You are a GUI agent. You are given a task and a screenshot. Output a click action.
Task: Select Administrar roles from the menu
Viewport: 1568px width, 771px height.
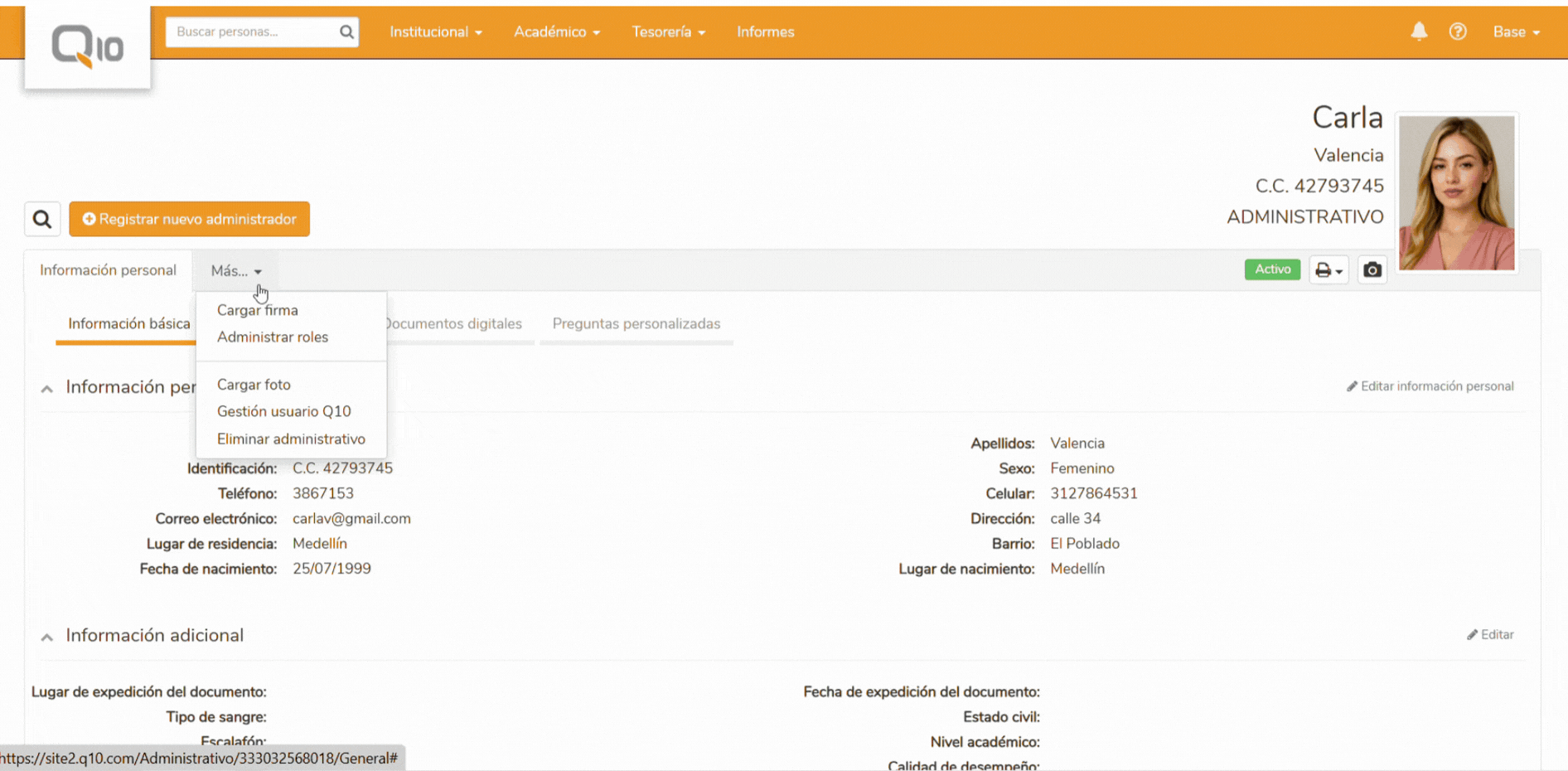273,337
